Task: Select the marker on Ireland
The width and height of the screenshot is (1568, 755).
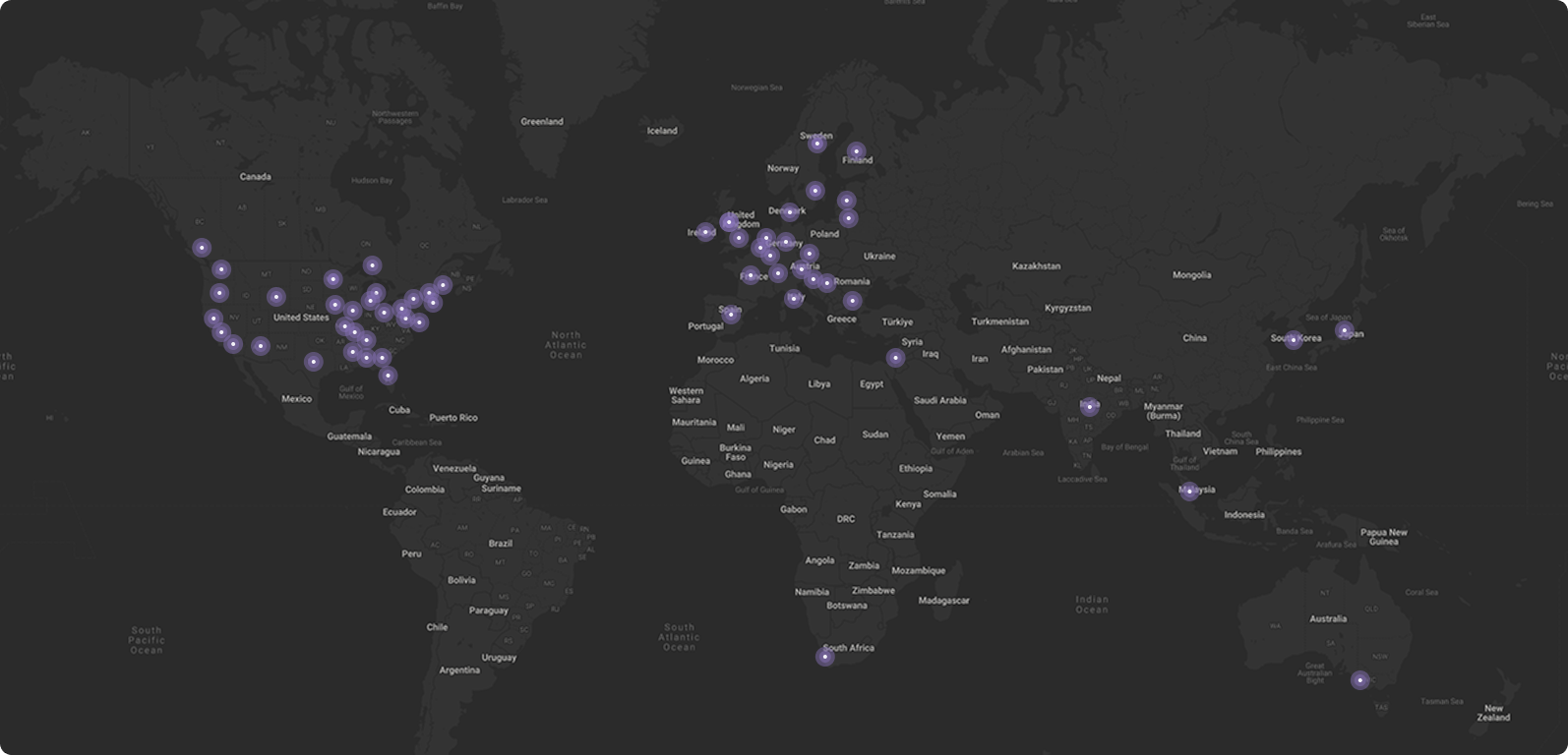Action: click(x=705, y=232)
